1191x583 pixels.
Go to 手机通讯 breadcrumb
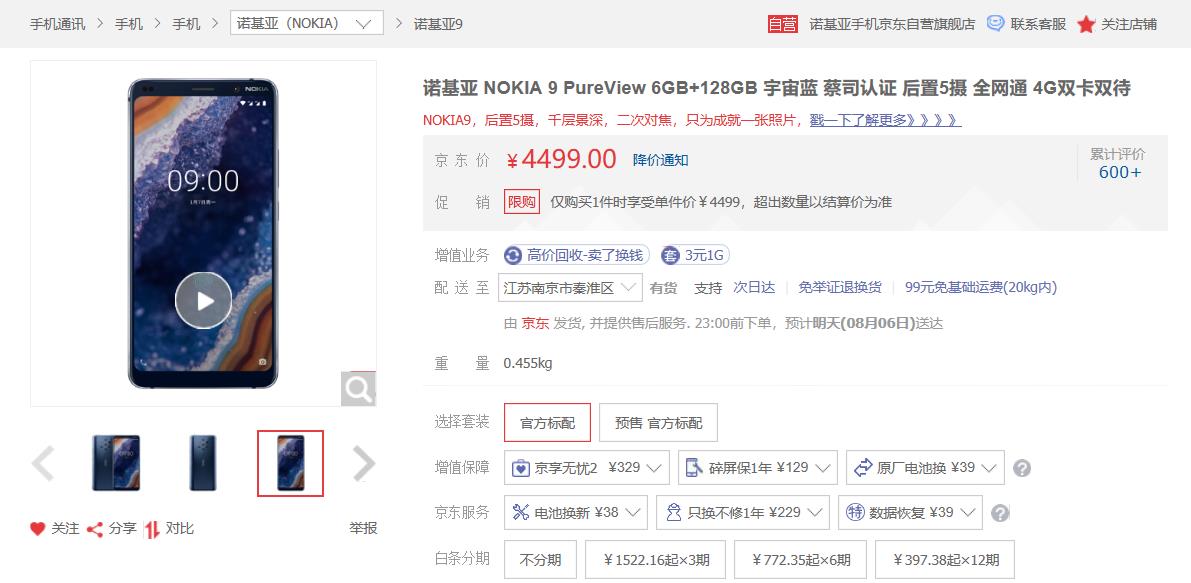point(58,24)
